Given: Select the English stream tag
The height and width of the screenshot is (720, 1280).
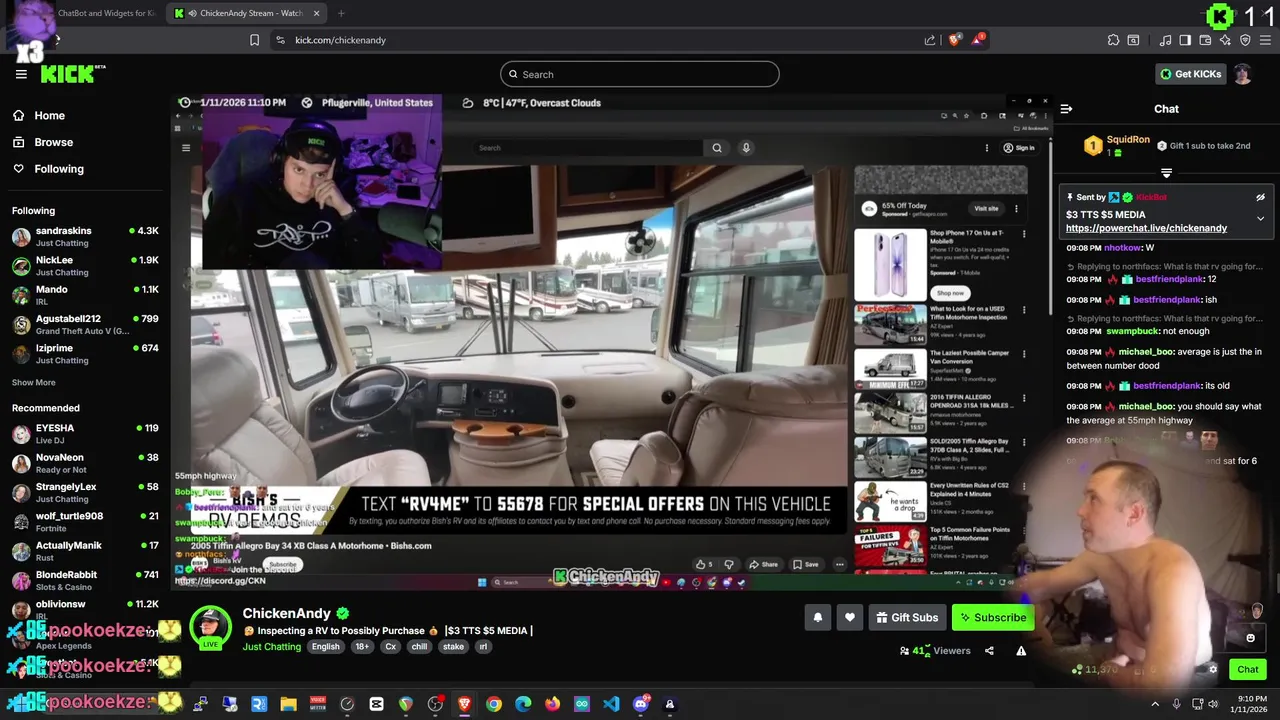Looking at the screenshot, I should click(325, 647).
